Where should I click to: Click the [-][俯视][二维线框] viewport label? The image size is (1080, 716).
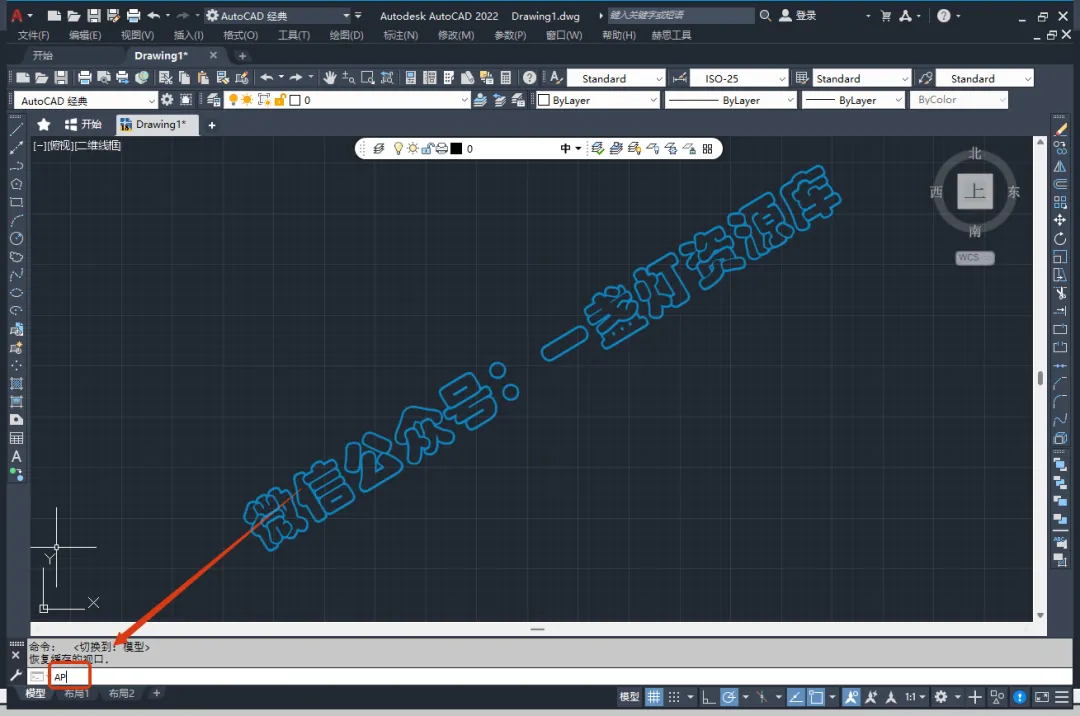(x=77, y=145)
